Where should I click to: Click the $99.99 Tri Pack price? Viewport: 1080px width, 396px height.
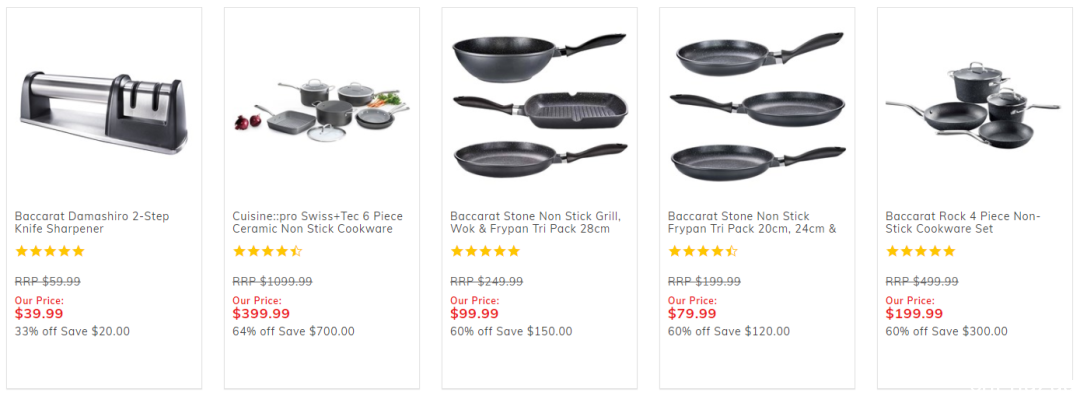[475, 314]
